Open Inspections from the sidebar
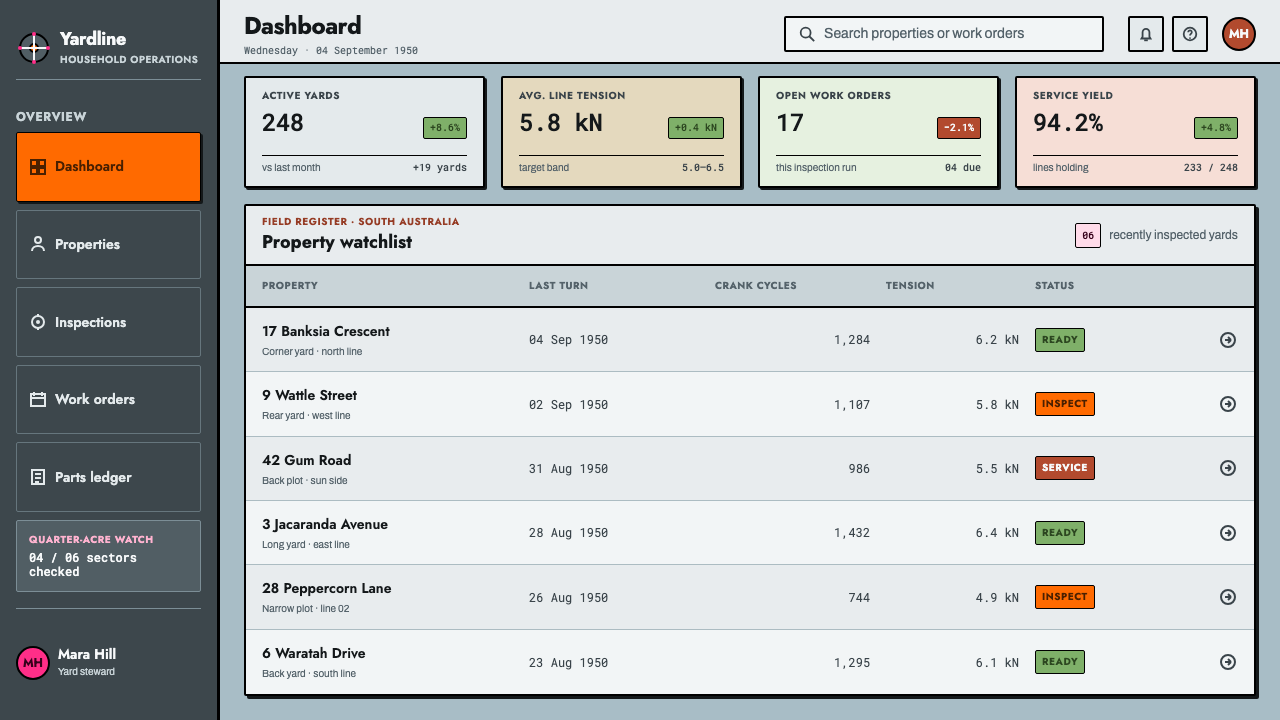The height and width of the screenshot is (720, 1280). 108,322
